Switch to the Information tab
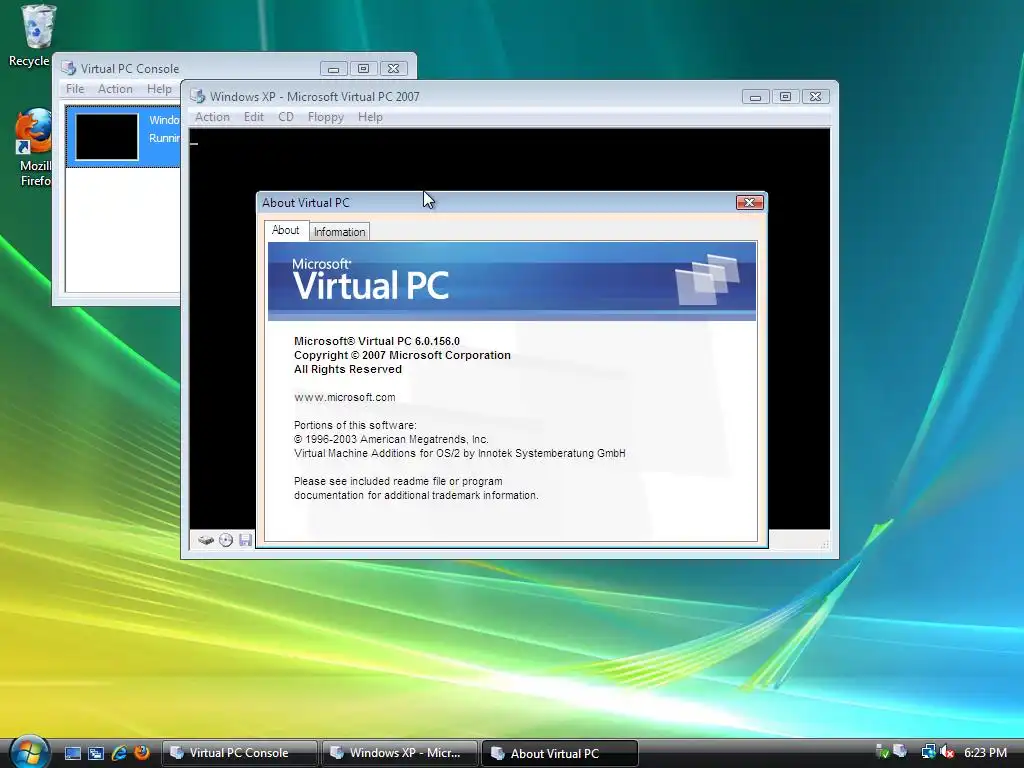Viewport: 1024px width, 768px height. (340, 232)
